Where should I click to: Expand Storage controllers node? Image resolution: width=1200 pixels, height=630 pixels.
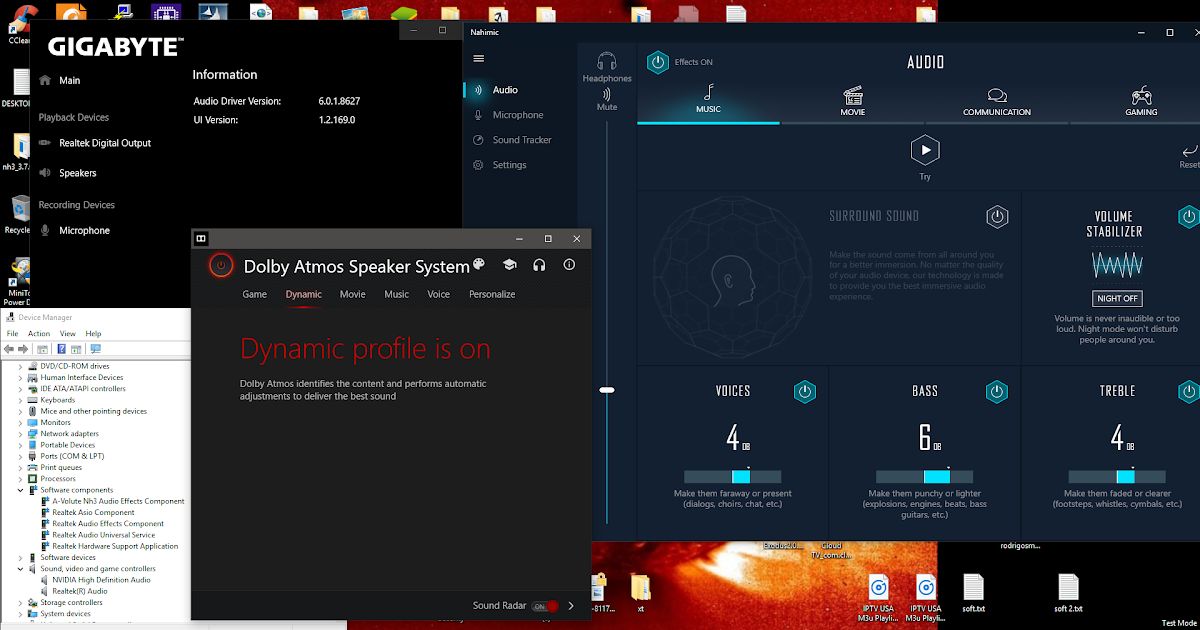21,603
